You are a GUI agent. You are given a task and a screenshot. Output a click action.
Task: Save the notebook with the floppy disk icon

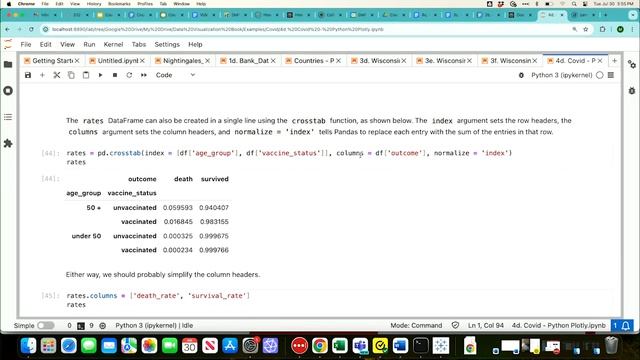[28, 75]
